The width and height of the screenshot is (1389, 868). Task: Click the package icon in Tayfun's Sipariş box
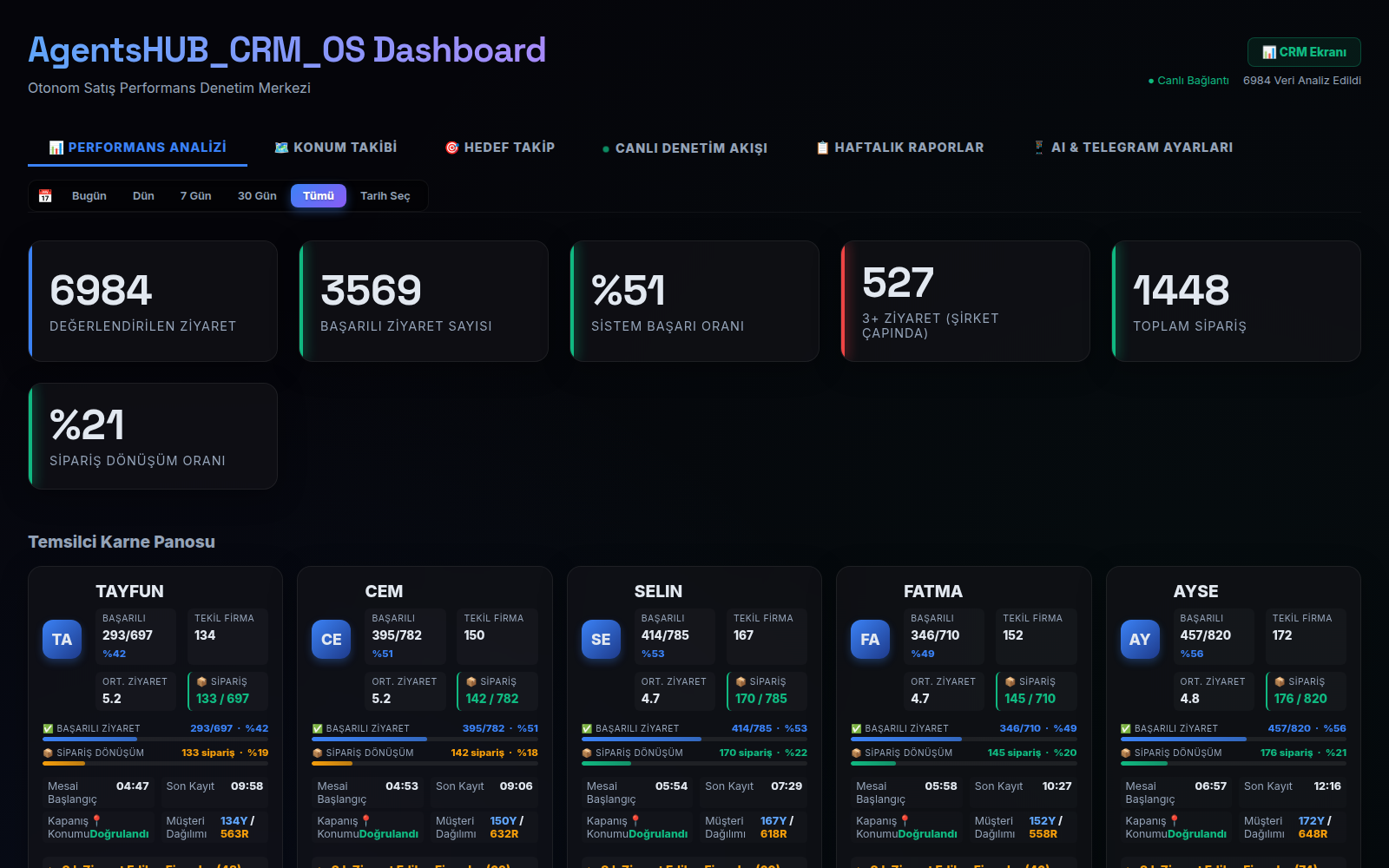pos(201,682)
